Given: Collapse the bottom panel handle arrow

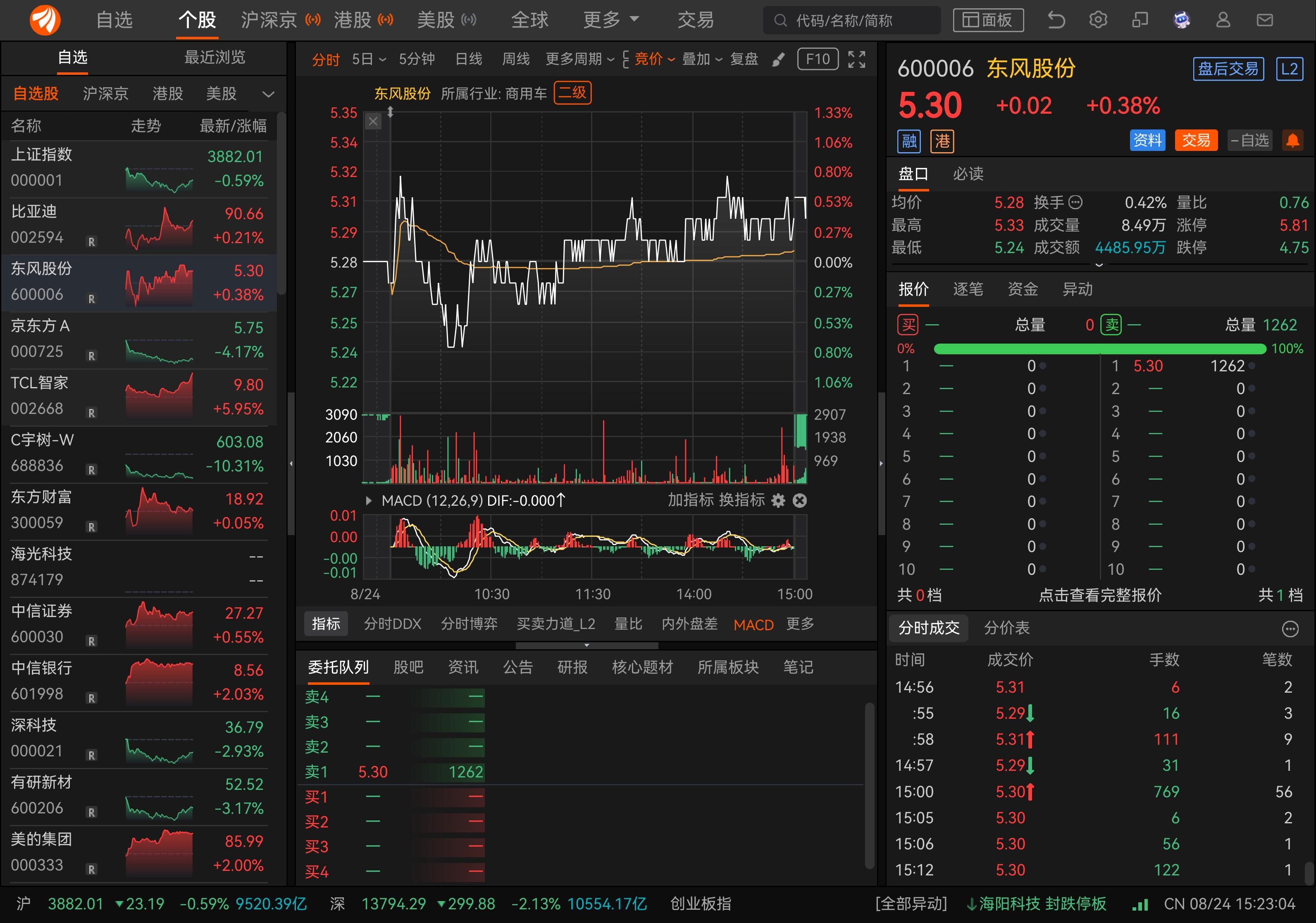Looking at the screenshot, I should tap(586, 646).
